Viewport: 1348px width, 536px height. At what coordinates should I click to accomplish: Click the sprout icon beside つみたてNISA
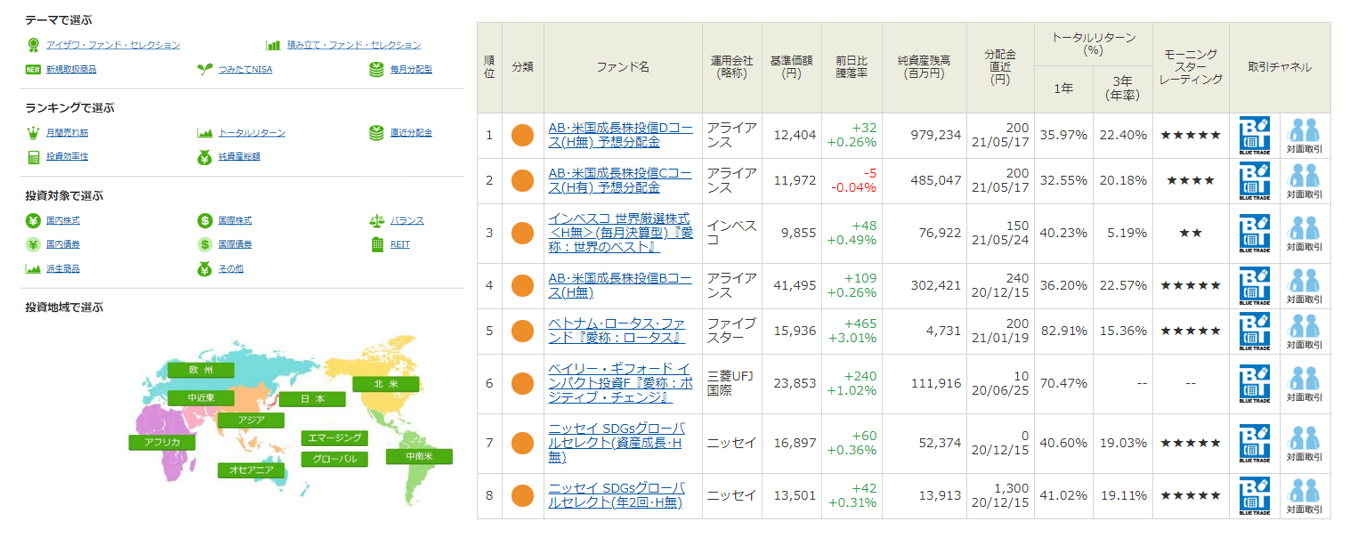coord(204,69)
